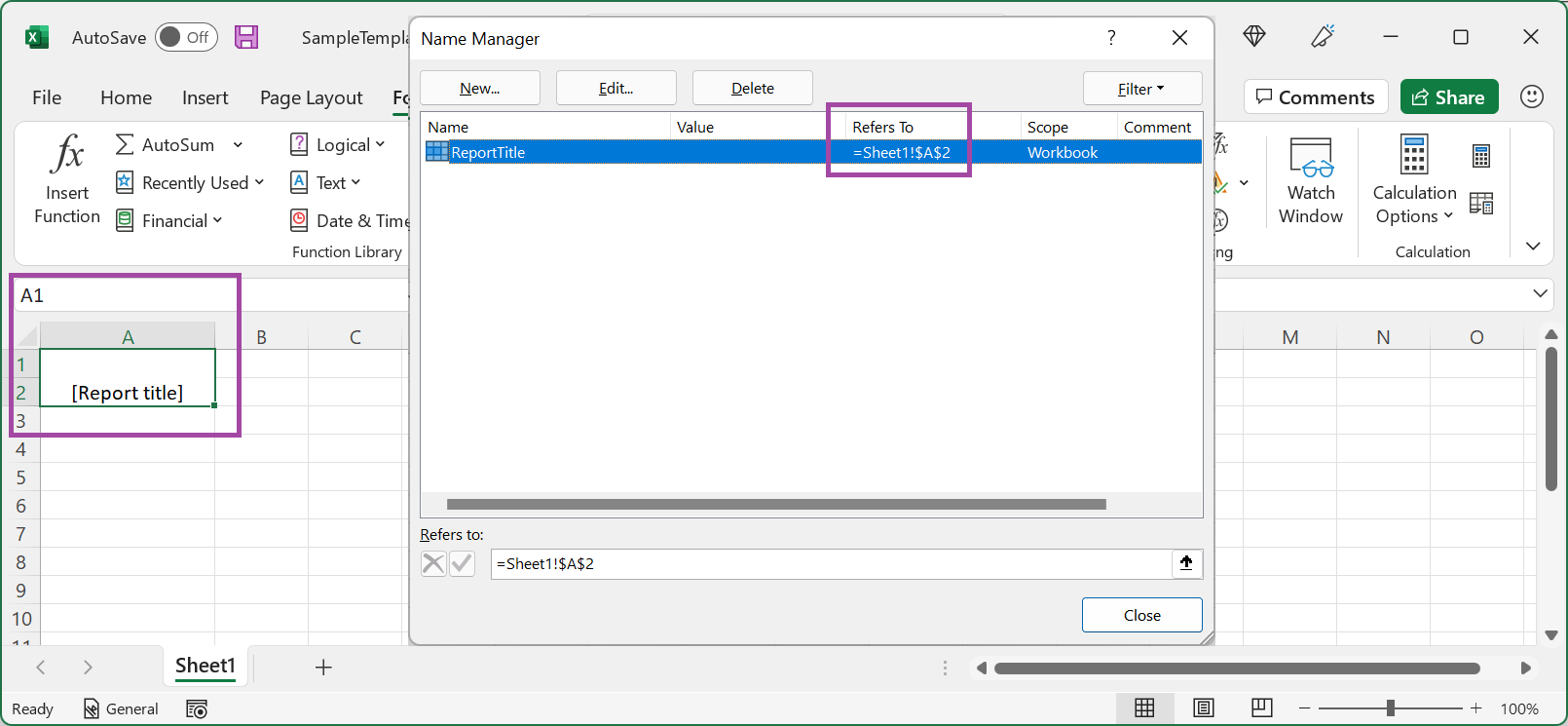The width and height of the screenshot is (1568, 726).
Task: Open the Page Layout tab
Action: (x=311, y=97)
